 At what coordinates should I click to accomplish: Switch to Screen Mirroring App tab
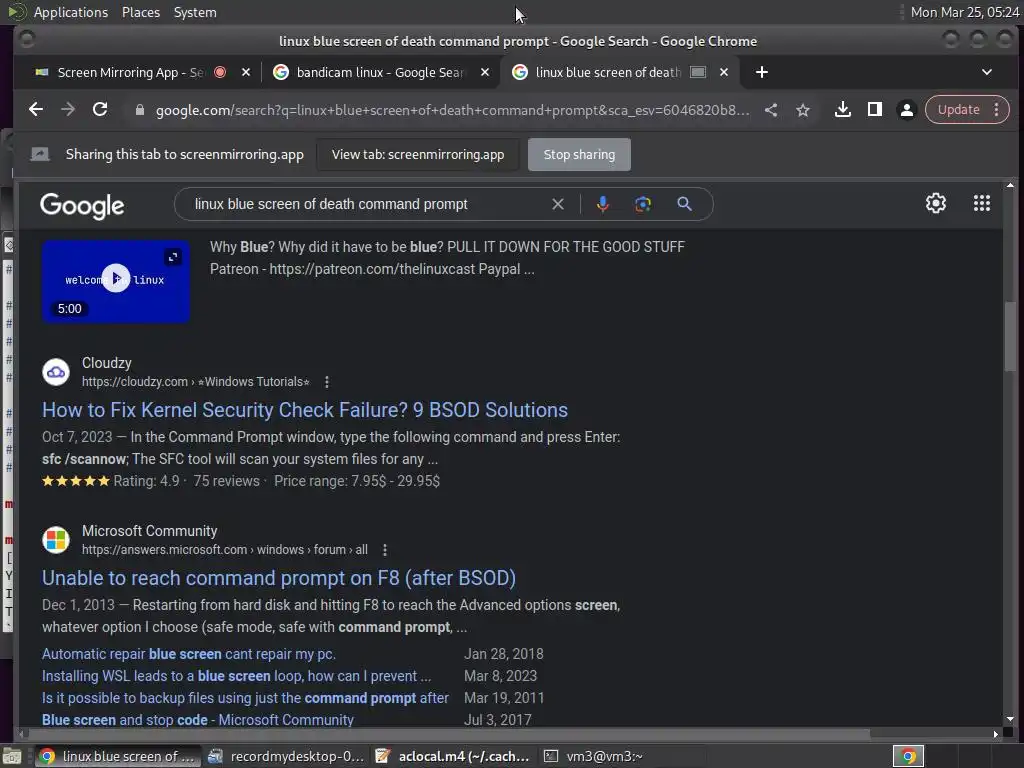click(131, 72)
